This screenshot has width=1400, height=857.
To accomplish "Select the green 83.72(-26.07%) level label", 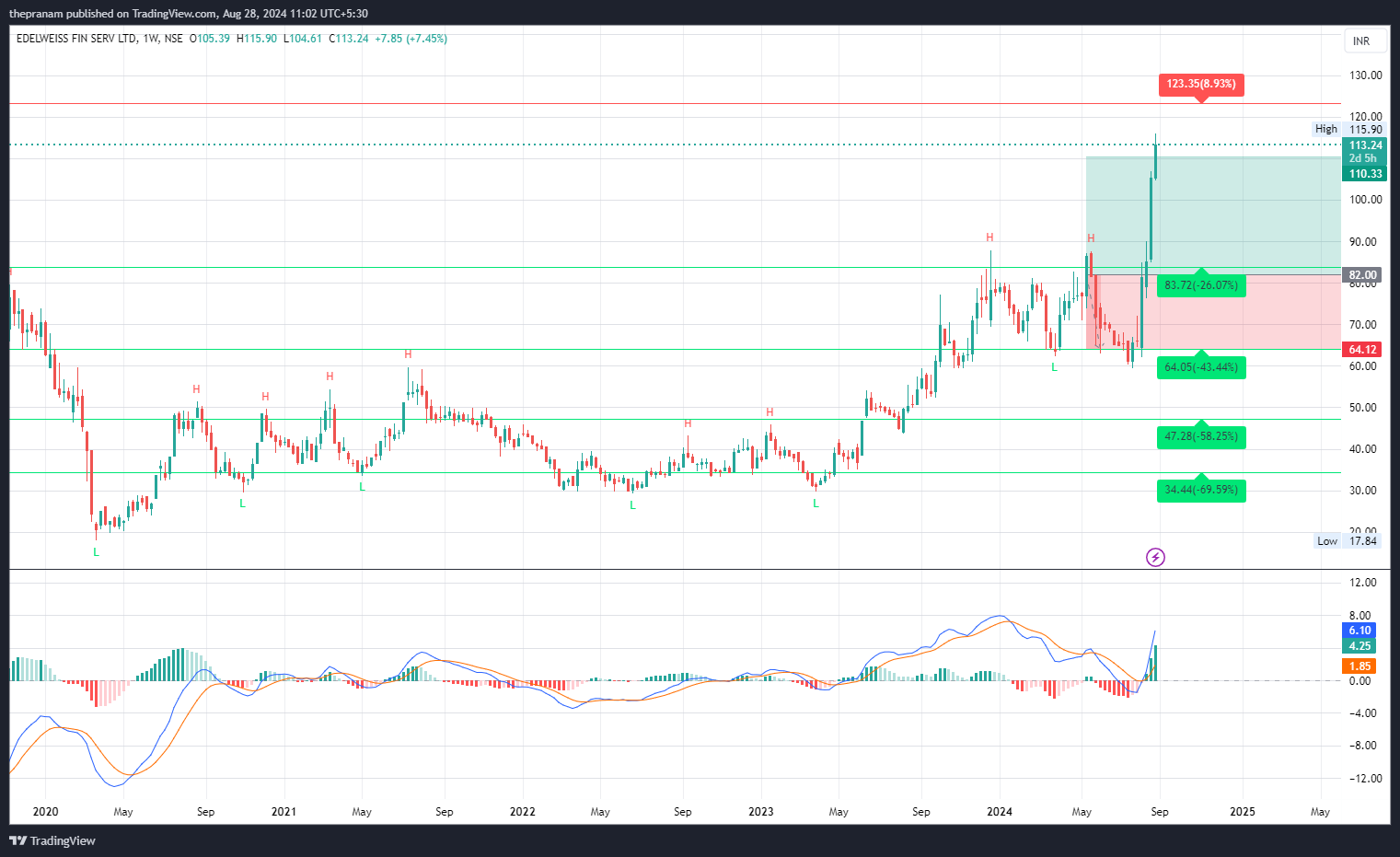I will (x=1200, y=286).
